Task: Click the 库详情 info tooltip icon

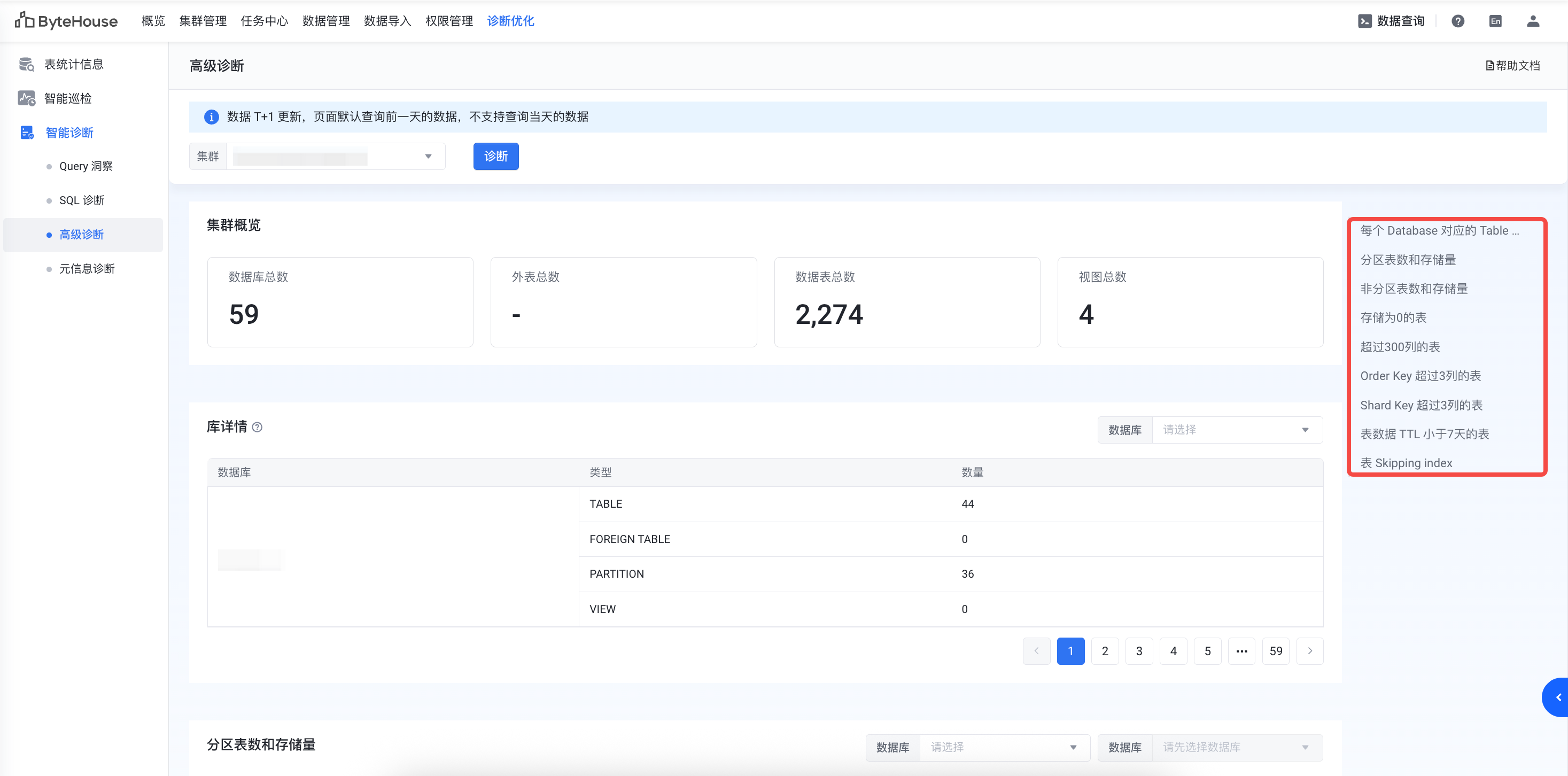Action: coord(258,427)
